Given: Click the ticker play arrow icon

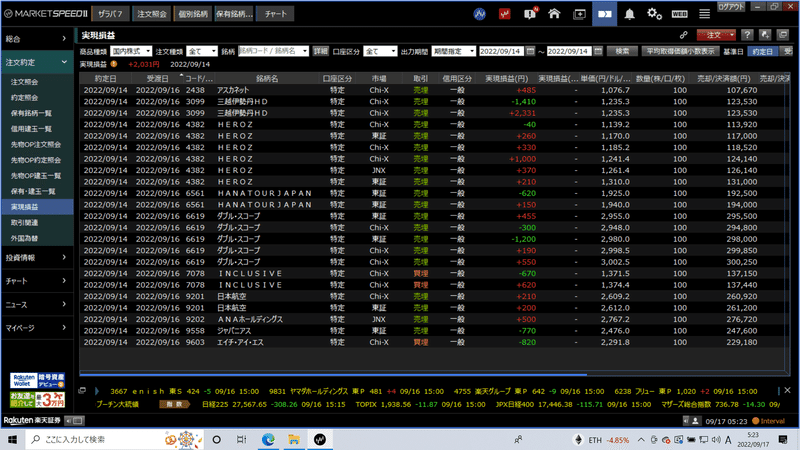Looking at the screenshot, I should [x=96, y=391].
